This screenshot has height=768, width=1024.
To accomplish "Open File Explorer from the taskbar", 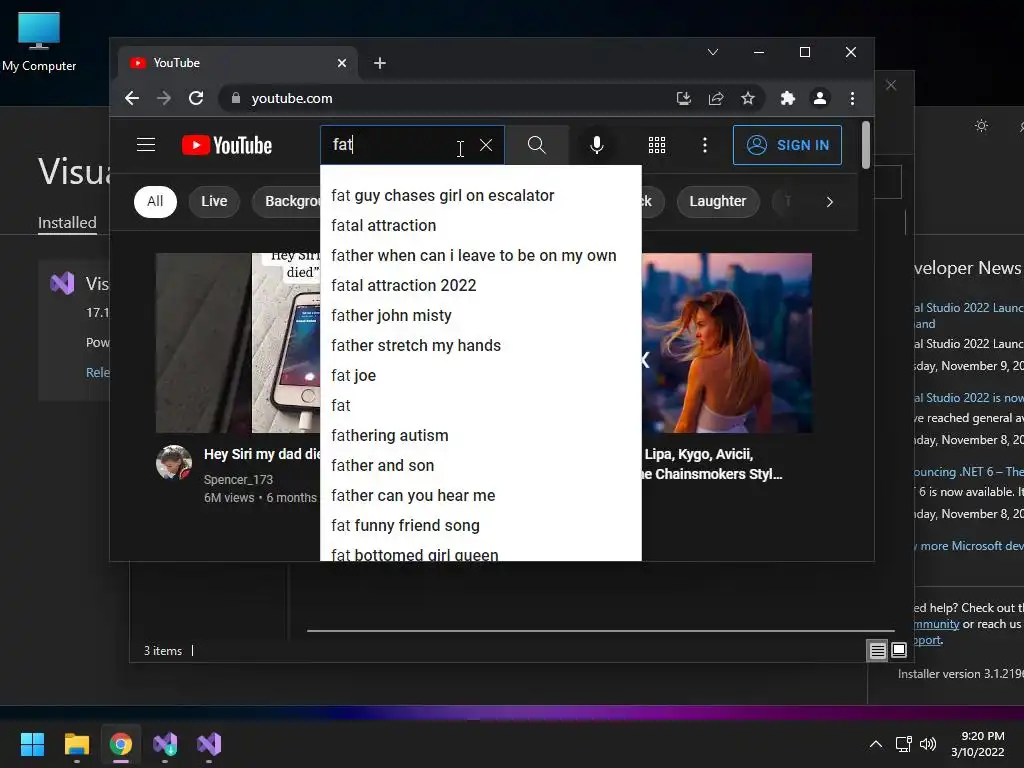I will 76,744.
